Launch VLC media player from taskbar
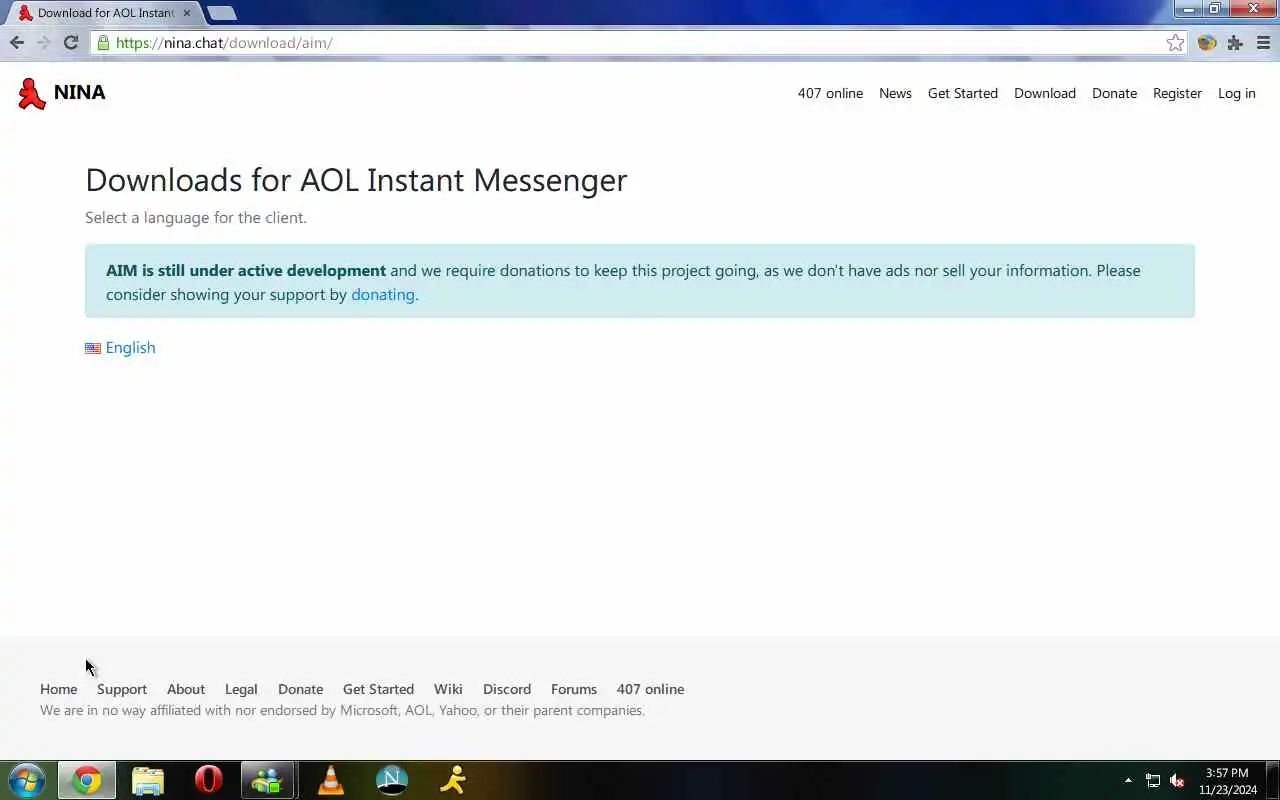The width and height of the screenshot is (1280, 800). click(330, 780)
